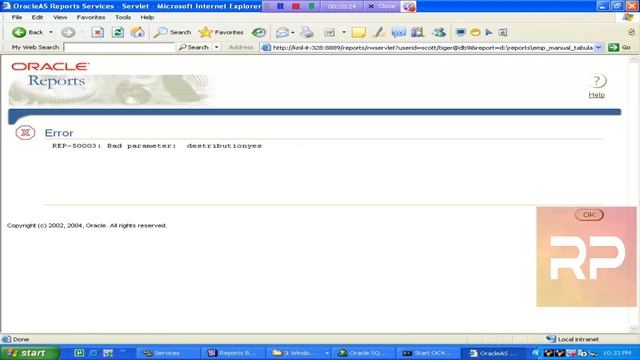The width and height of the screenshot is (640, 360).
Task: Expand the Mail dropdown arrow
Action: (x=293, y=32)
